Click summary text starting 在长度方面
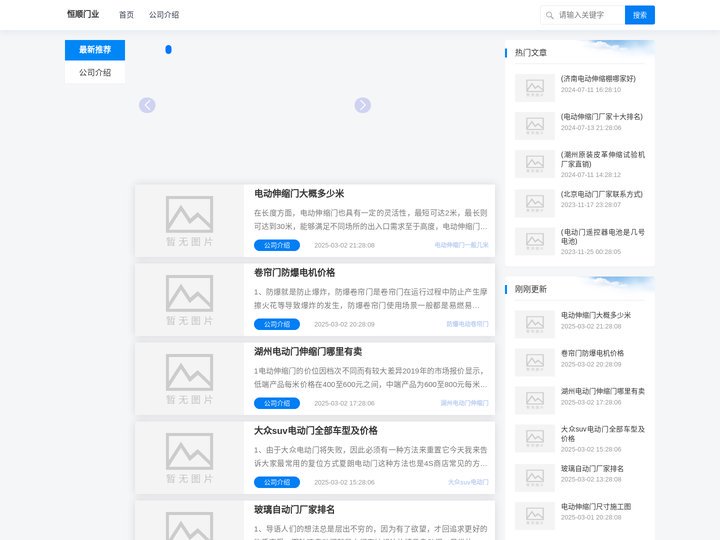The image size is (720, 540). pos(371,219)
